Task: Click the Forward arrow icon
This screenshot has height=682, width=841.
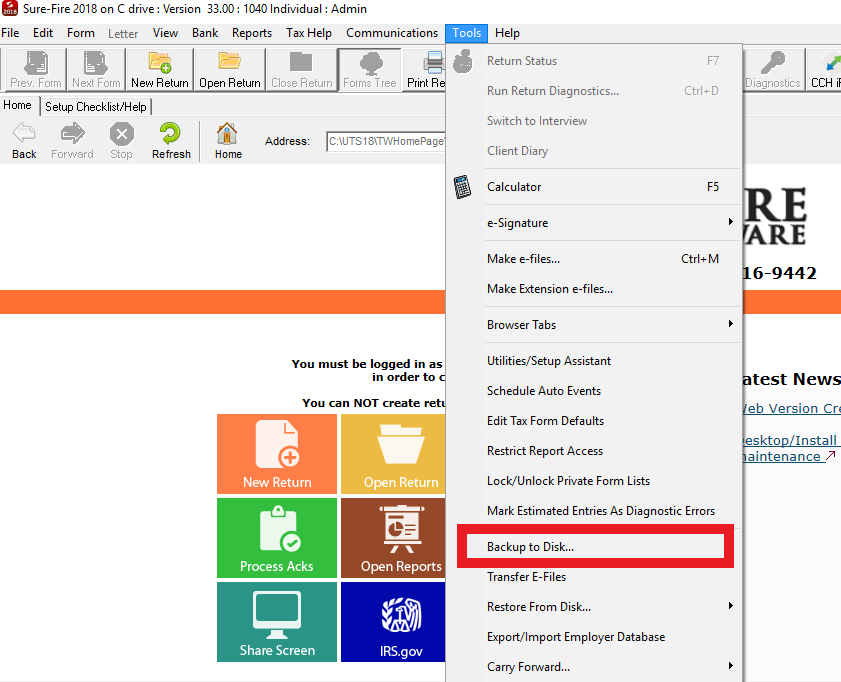Action: [72, 134]
